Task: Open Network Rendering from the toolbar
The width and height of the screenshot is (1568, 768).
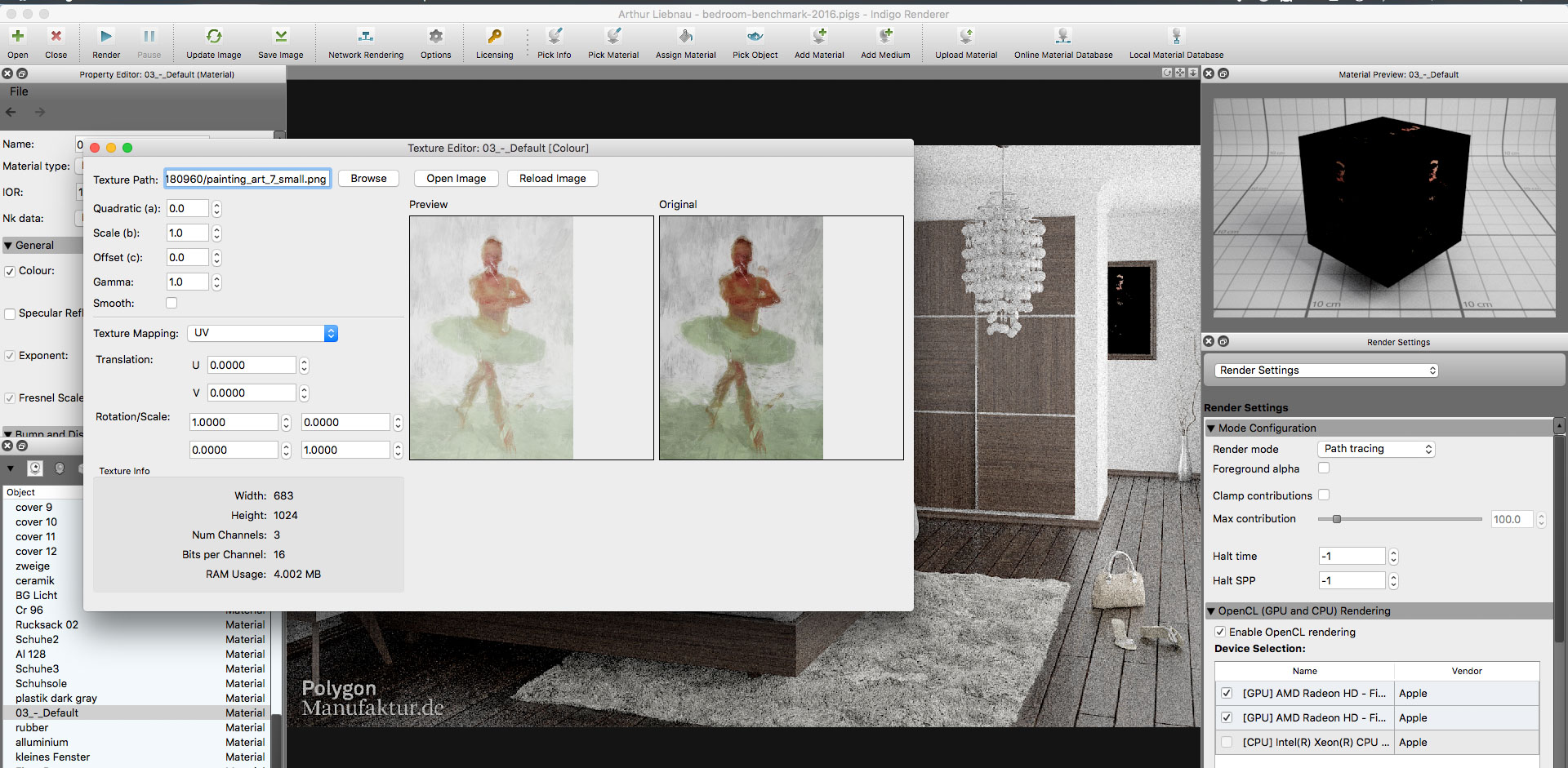Action: tap(366, 37)
